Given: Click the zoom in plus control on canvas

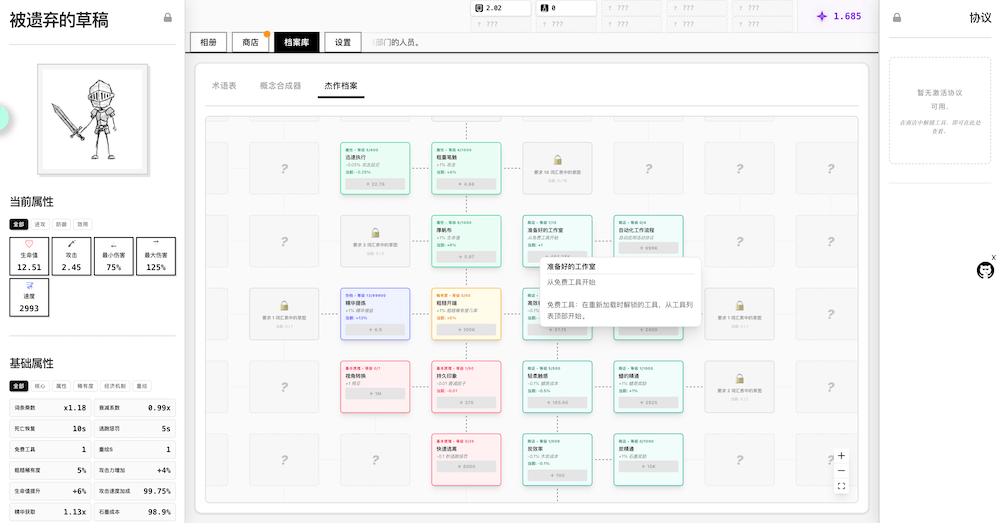Looking at the screenshot, I should point(841,456).
